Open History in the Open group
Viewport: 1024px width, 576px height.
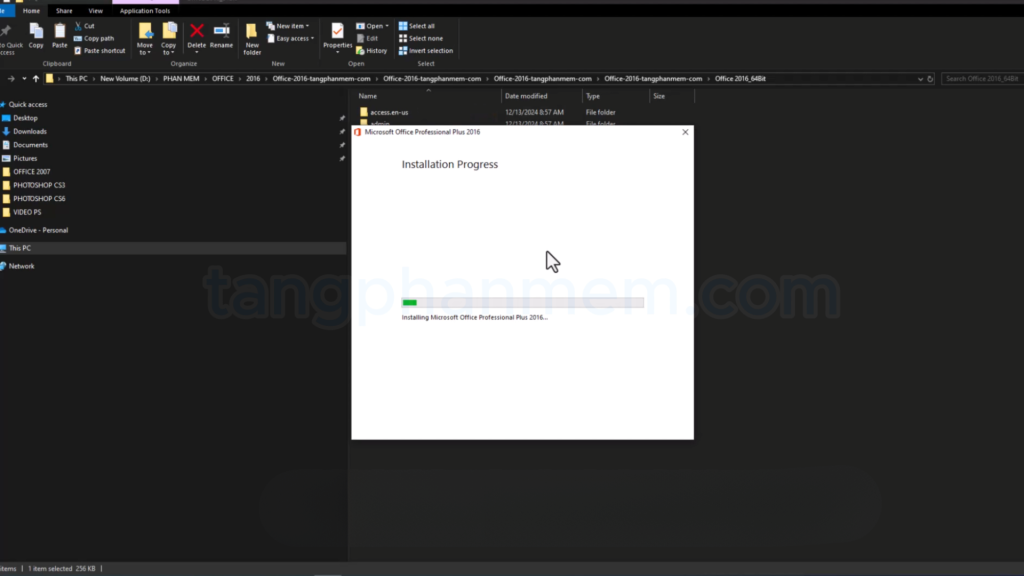click(x=372, y=51)
